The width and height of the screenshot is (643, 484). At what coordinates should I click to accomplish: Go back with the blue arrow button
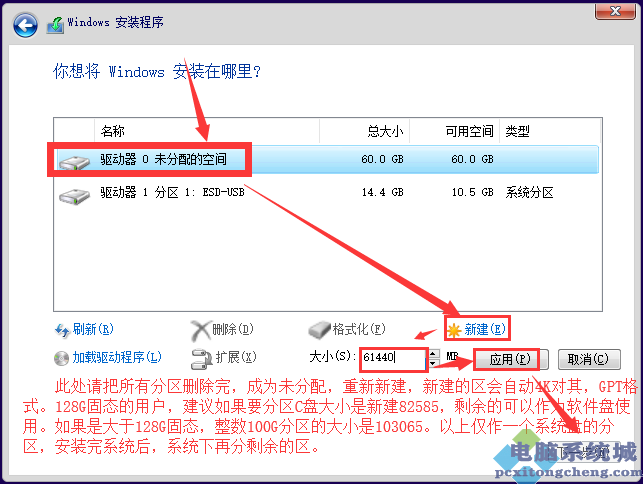(x=25, y=25)
